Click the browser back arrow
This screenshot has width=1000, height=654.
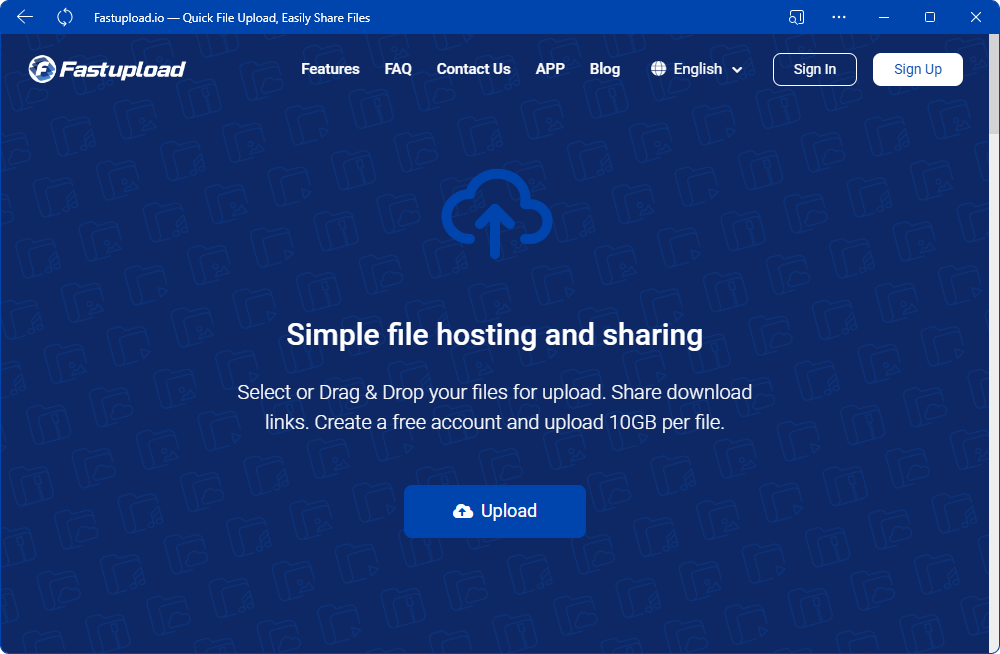[x=24, y=17]
